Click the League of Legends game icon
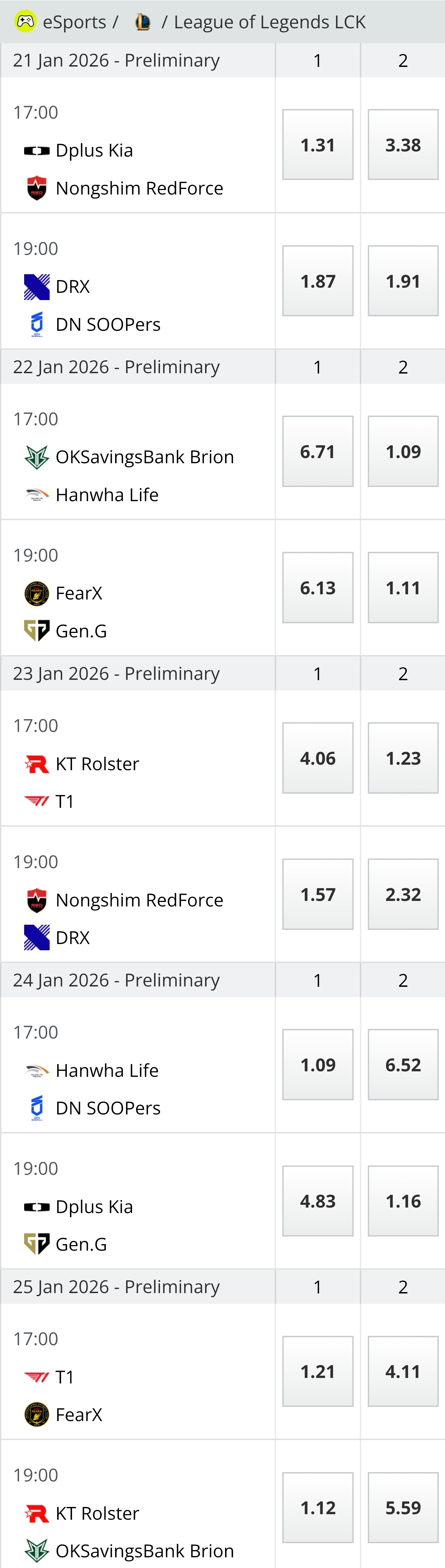 143,22
